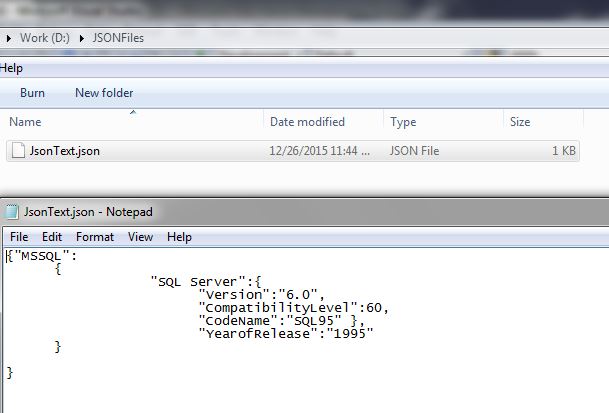Open the Explorer Help menu

point(11,68)
